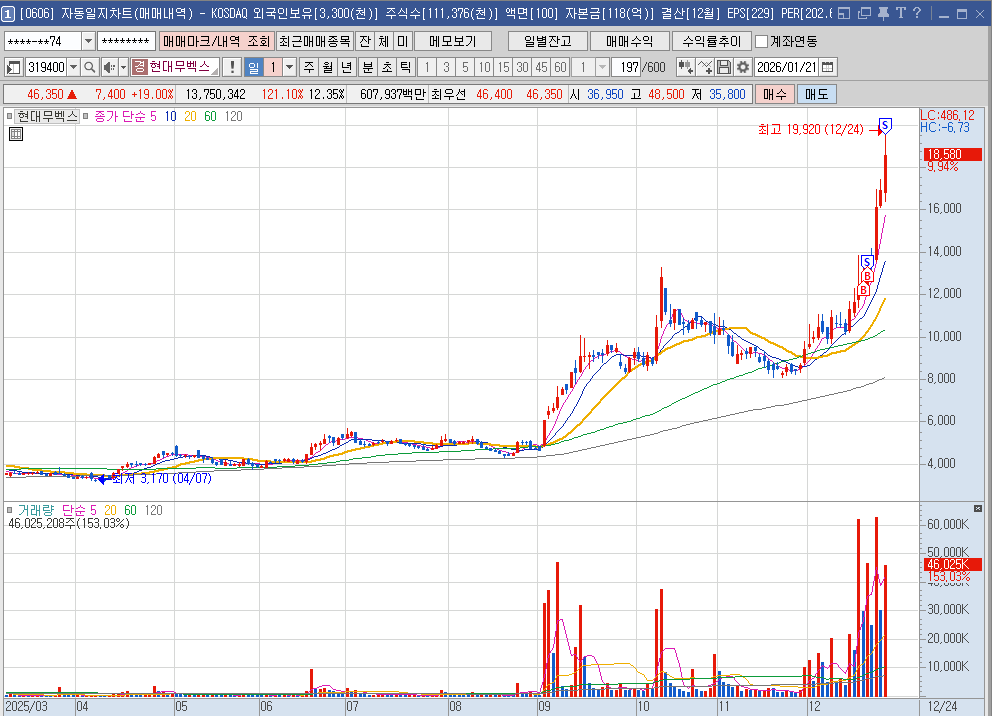Expand the period multiplier dropdown next to 일
Image resolution: width=992 pixels, height=716 pixels.
tap(290, 67)
